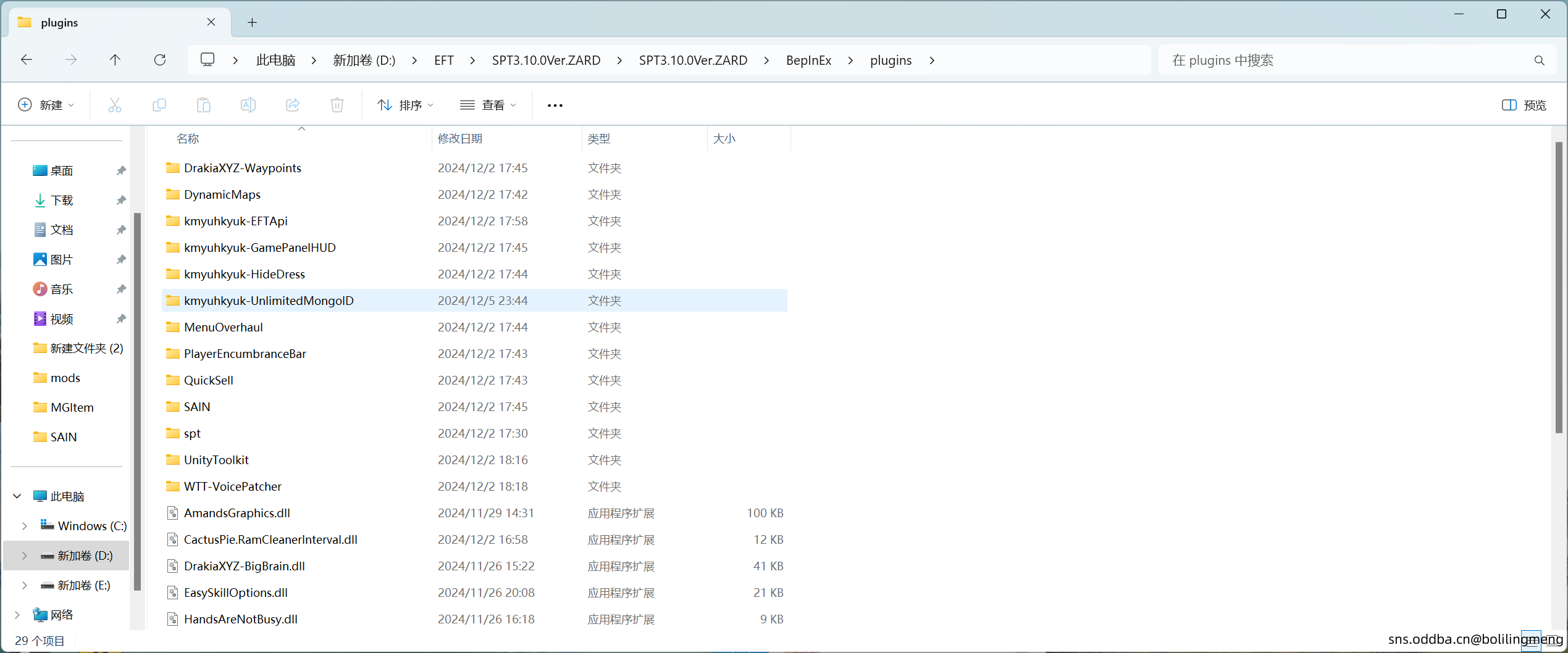Unpin 桌面 from quick access
Screen dimensions: 1568x653
(x=121, y=170)
